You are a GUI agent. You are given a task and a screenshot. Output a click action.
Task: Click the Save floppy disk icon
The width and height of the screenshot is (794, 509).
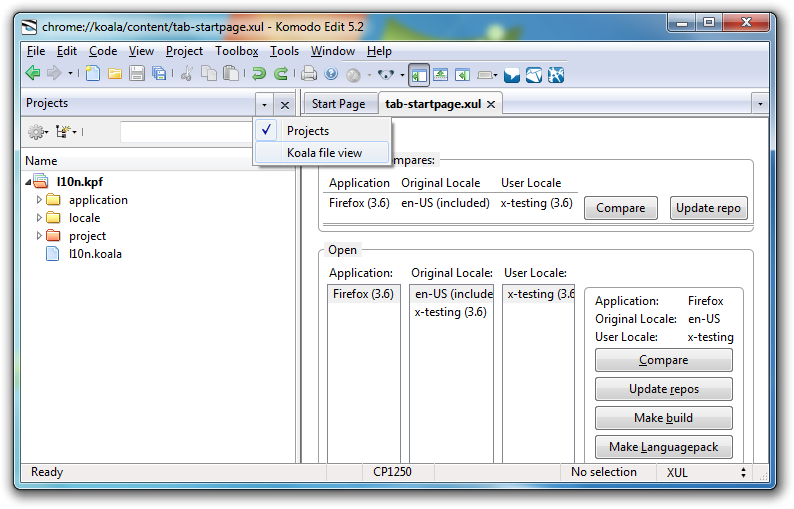[x=137, y=74]
